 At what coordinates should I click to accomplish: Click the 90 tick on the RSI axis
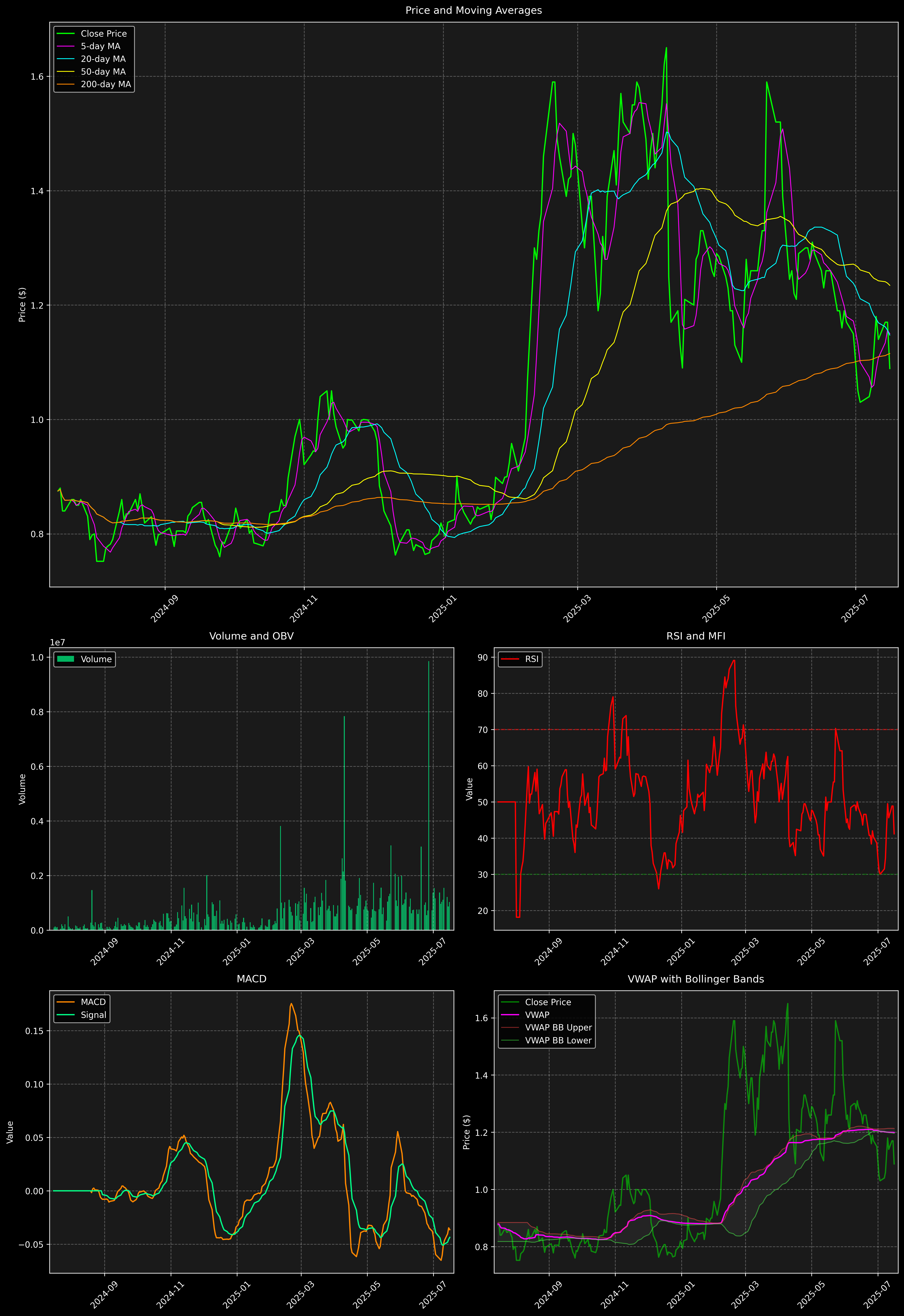click(483, 657)
